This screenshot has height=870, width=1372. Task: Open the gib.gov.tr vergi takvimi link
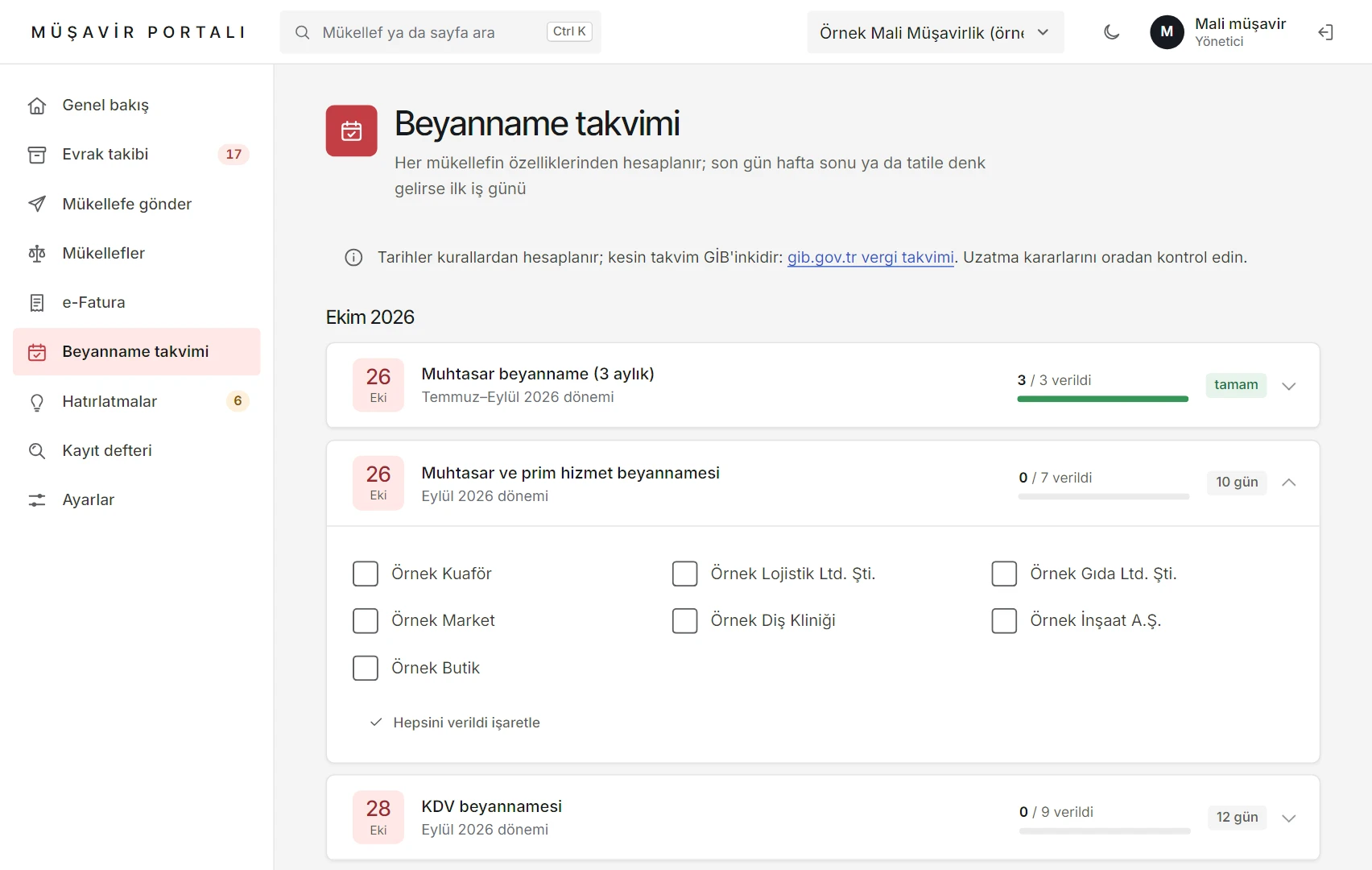point(870,258)
